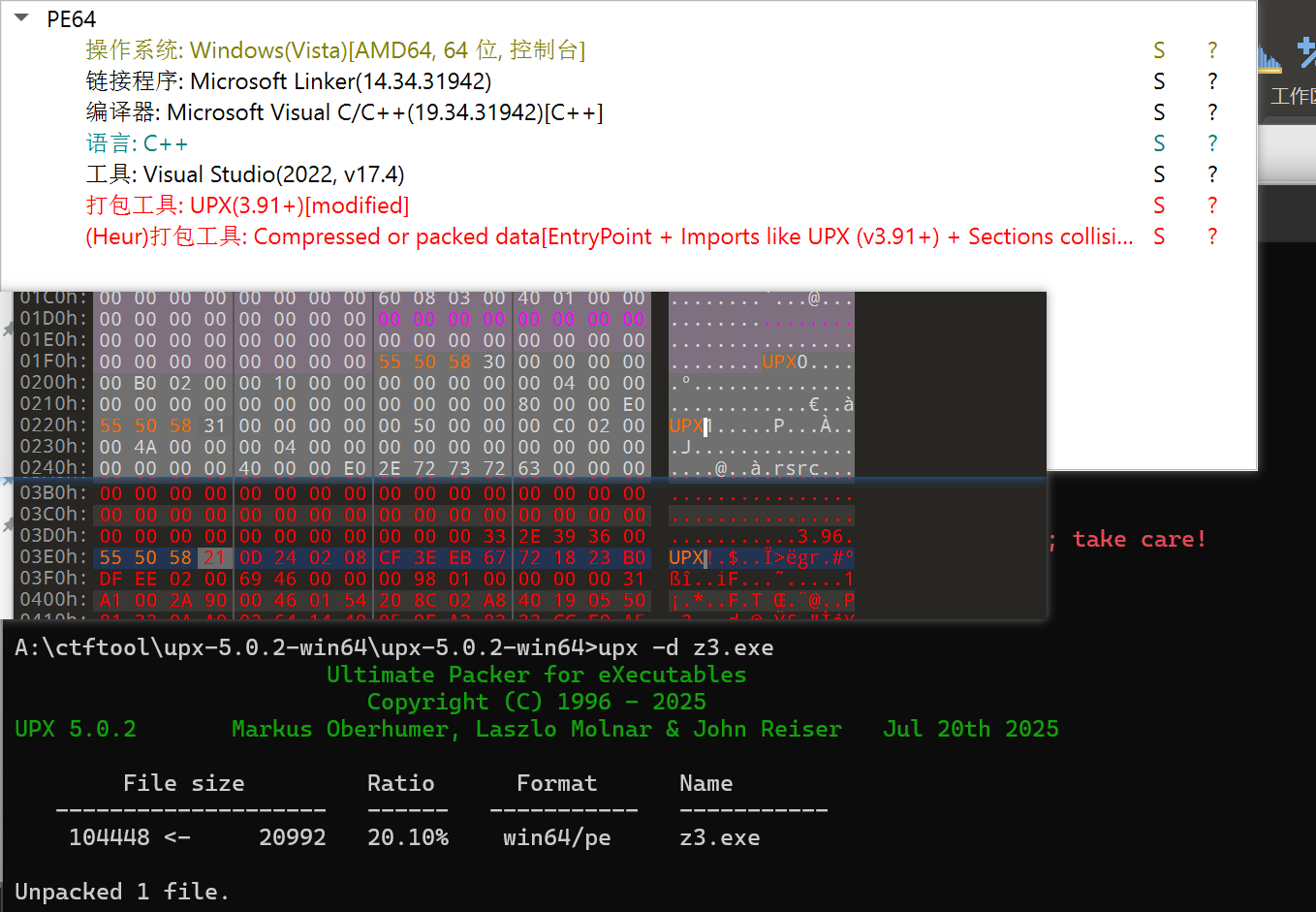Click the blue plus wand icon
The height and width of the screenshot is (912, 1316).
click(1306, 52)
